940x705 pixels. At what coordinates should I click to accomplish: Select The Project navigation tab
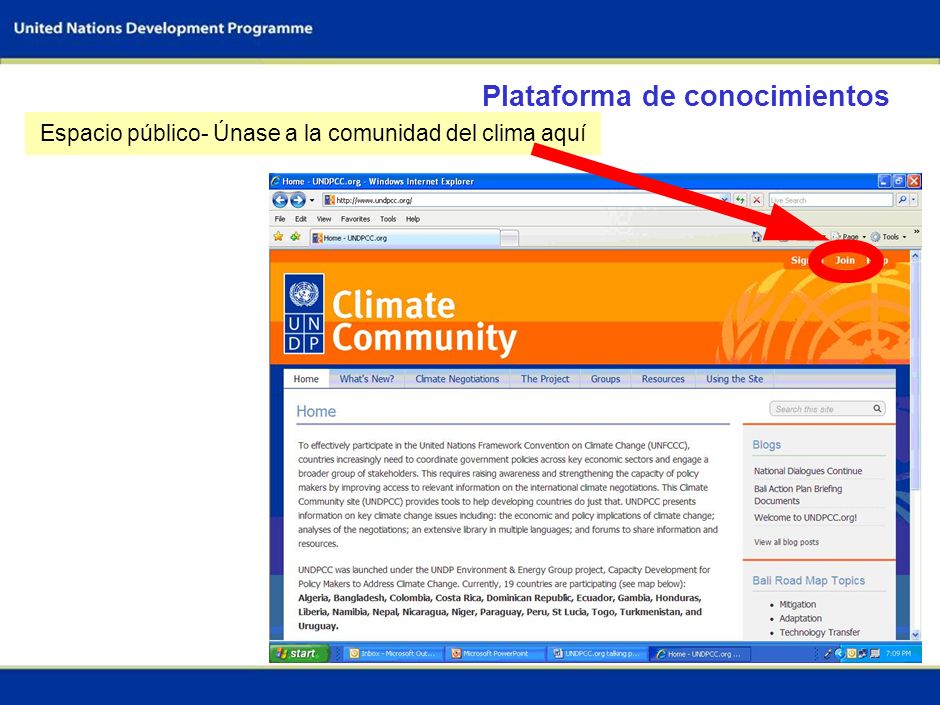(x=545, y=379)
